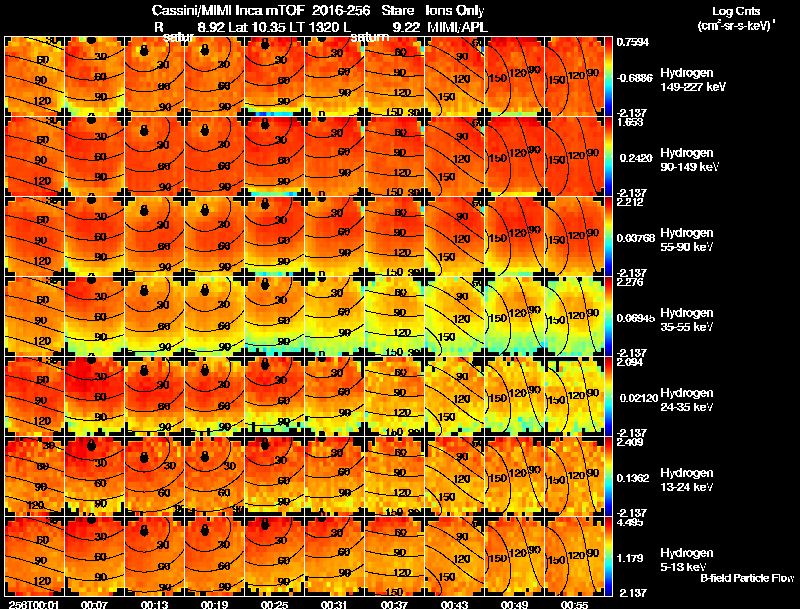Click the '256T00:01' time axis label

point(34,604)
